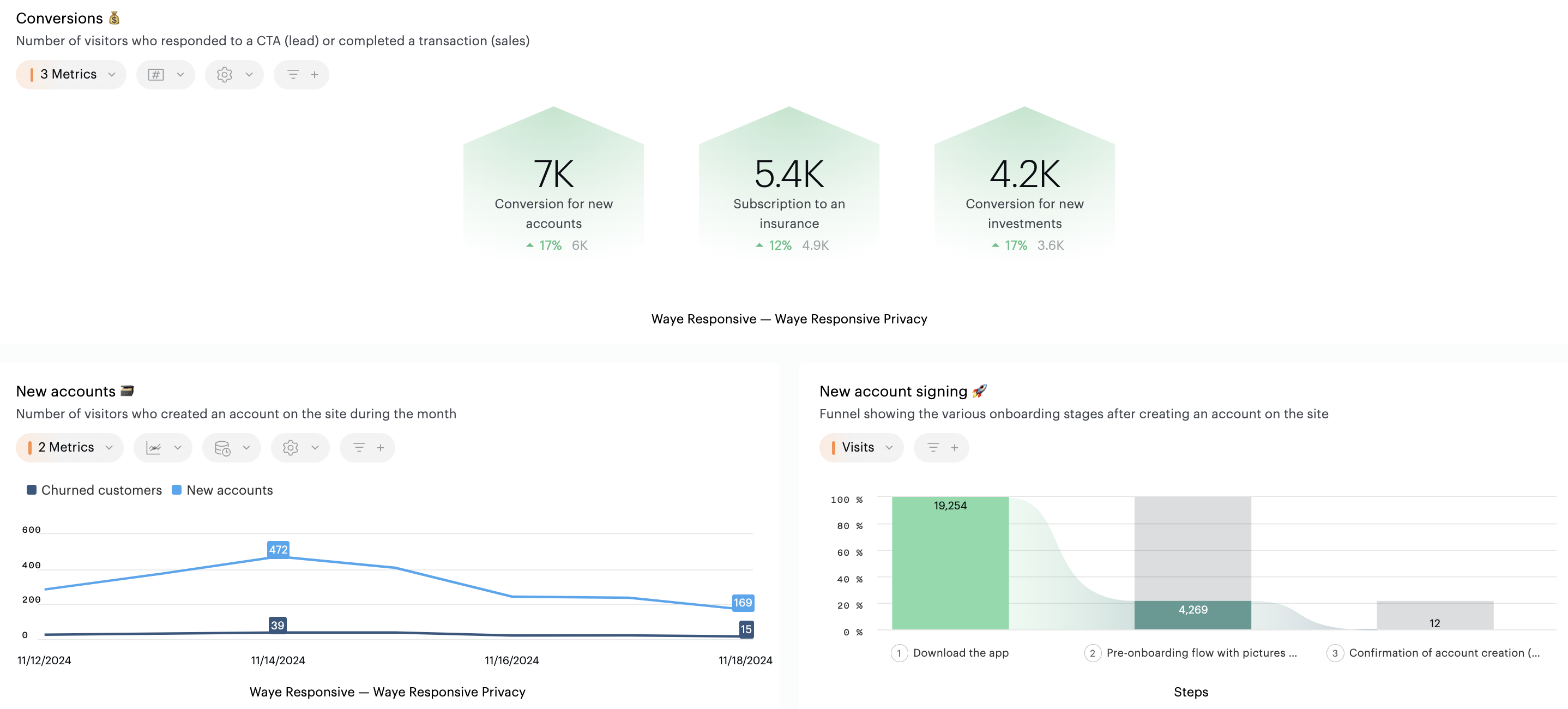The height and width of the screenshot is (709, 1568).
Task: Click the number display type icon in Conversions
Action: [156, 74]
